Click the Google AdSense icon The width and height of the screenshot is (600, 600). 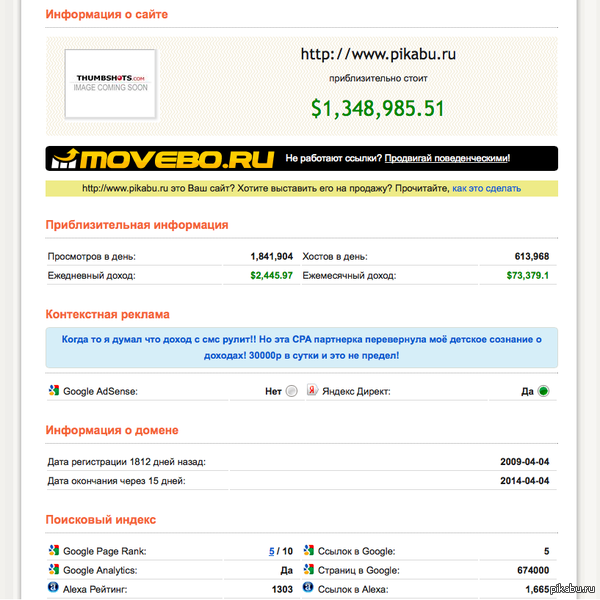click(54, 391)
